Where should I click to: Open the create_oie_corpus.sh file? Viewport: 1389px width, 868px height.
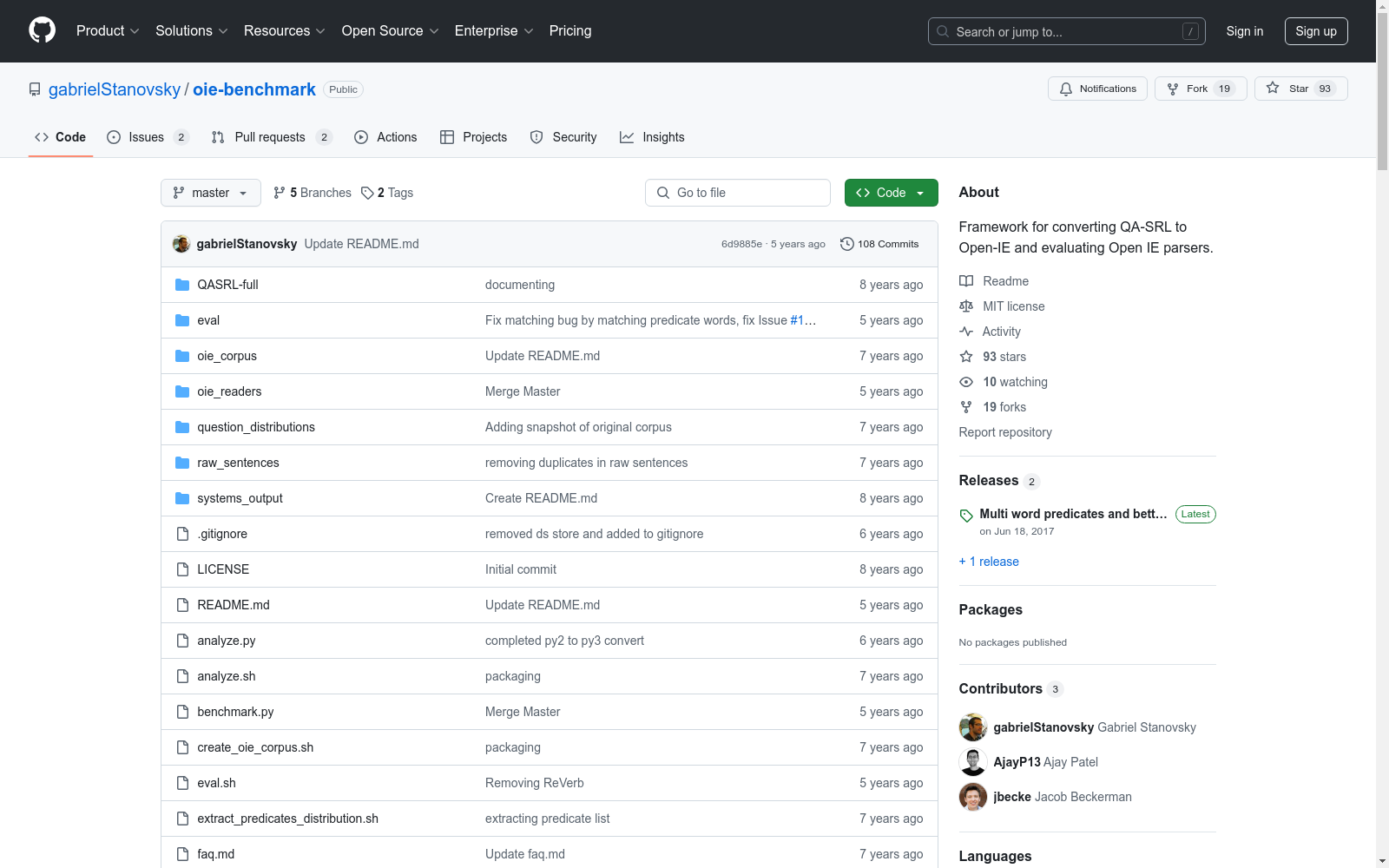point(255,747)
